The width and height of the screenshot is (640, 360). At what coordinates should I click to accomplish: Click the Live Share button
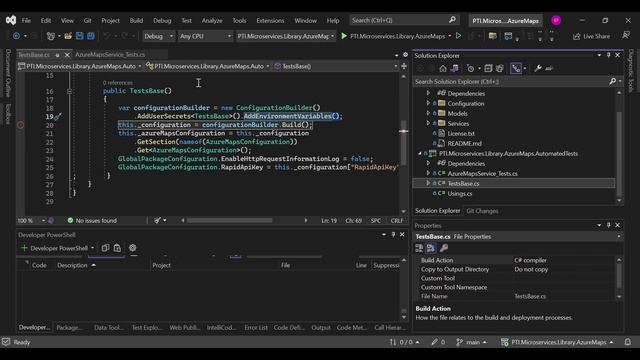point(591,36)
